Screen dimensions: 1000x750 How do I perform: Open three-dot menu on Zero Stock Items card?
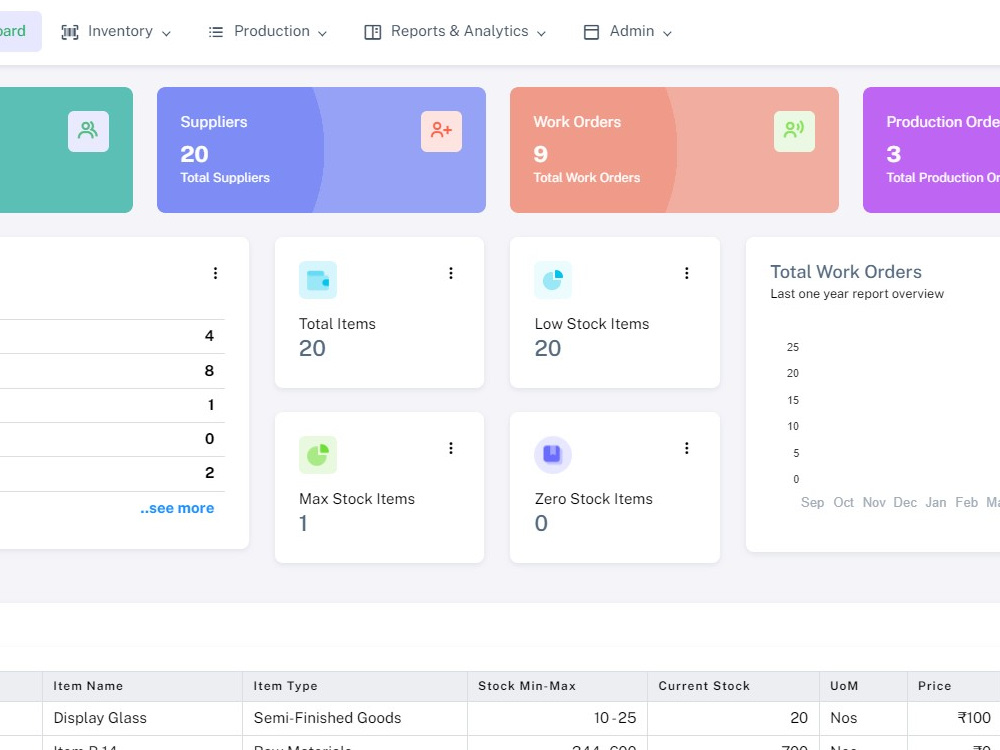[686, 448]
